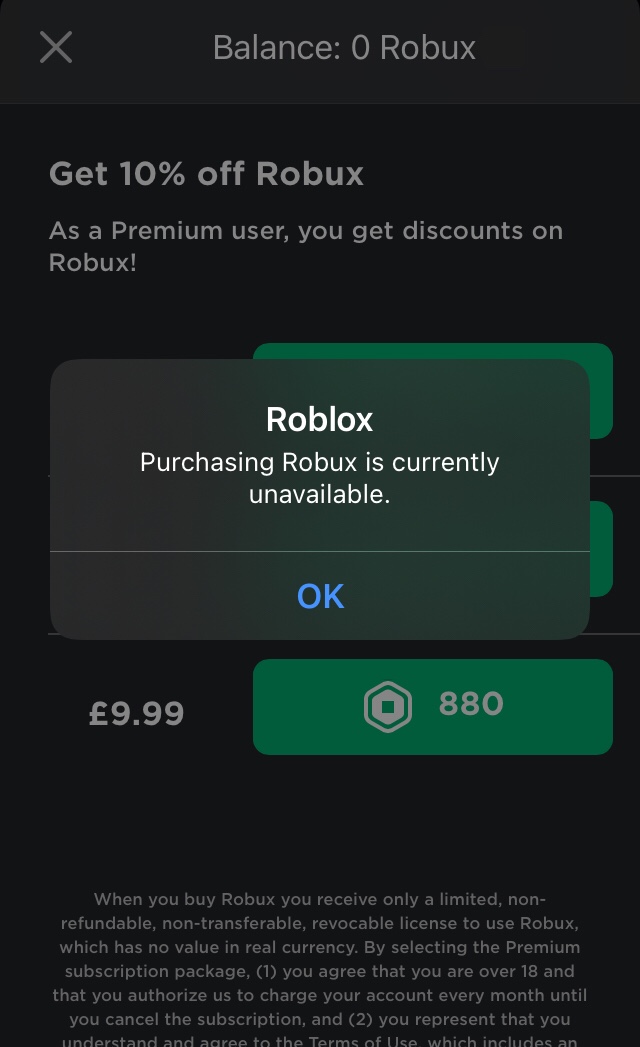
Task: Tap the 880 amount number
Action: pyautogui.click(x=470, y=704)
